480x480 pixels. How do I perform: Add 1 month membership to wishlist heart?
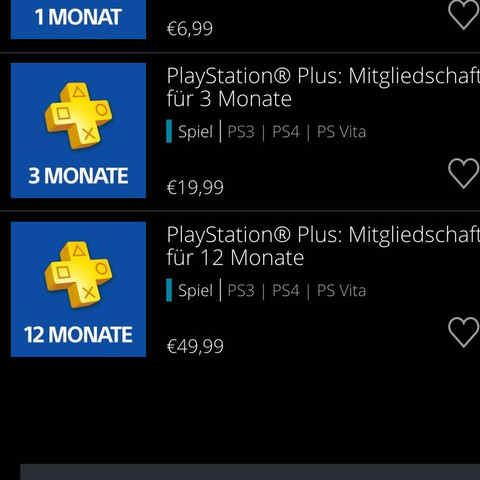coord(464,15)
